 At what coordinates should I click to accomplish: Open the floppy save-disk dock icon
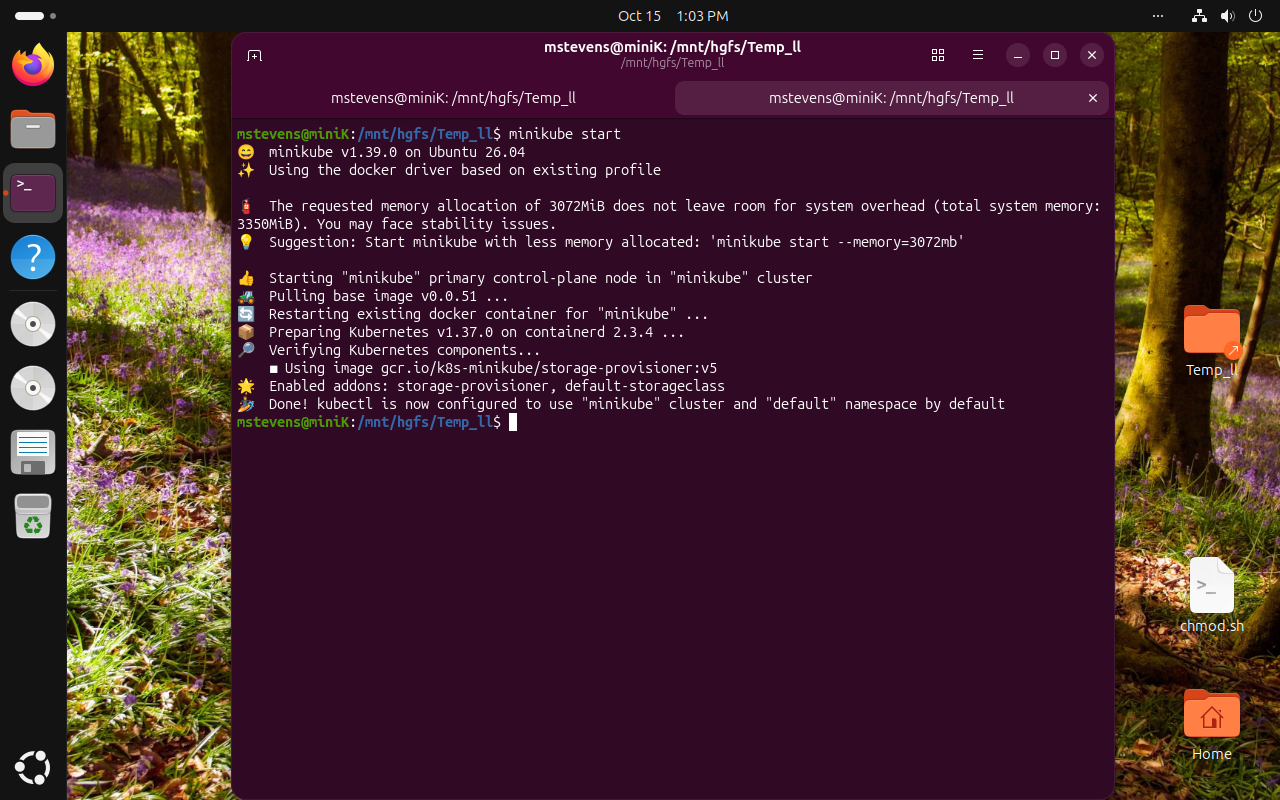click(x=33, y=452)
